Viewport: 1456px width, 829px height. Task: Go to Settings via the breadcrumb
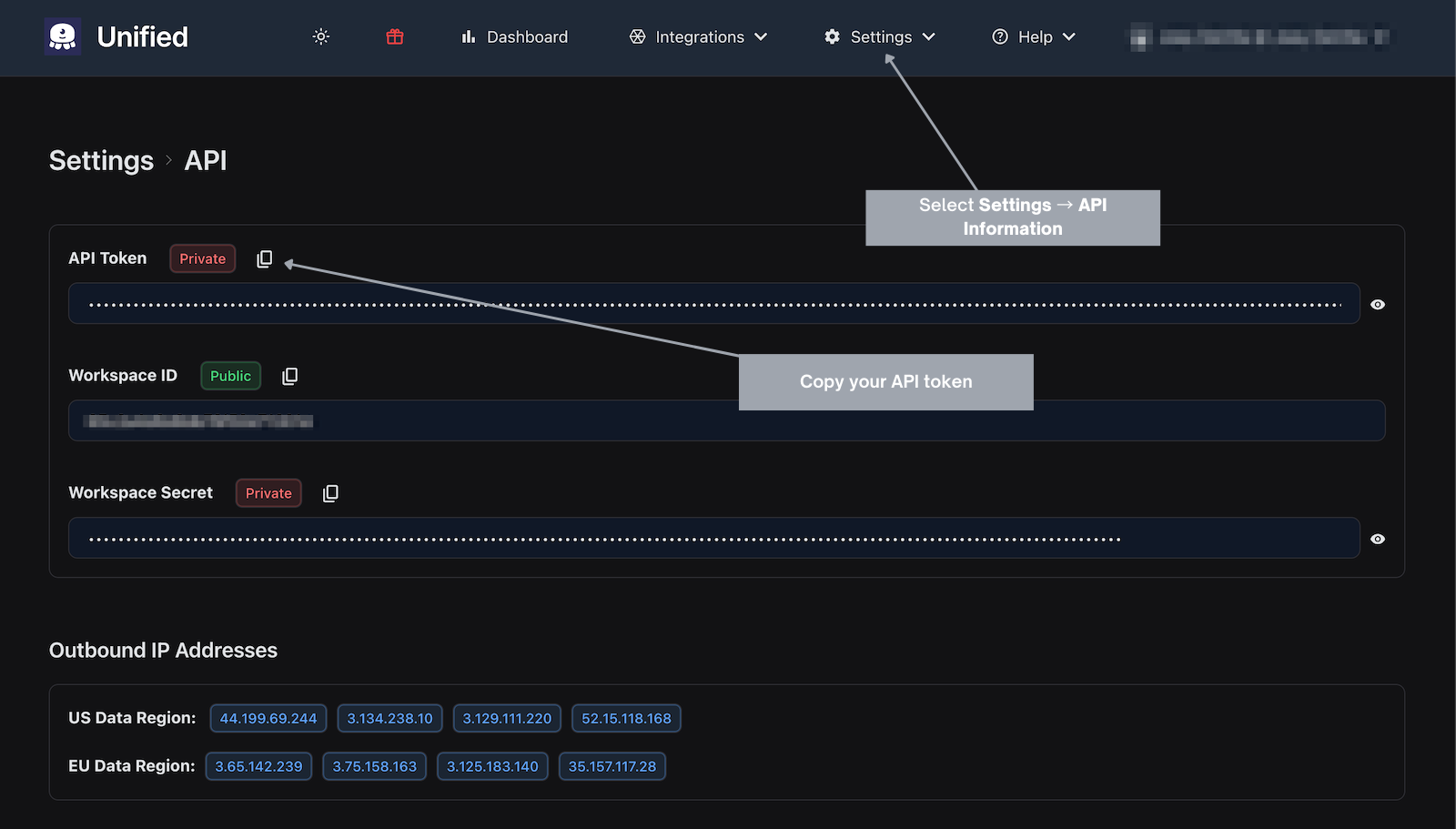click(x=101, y=161)
